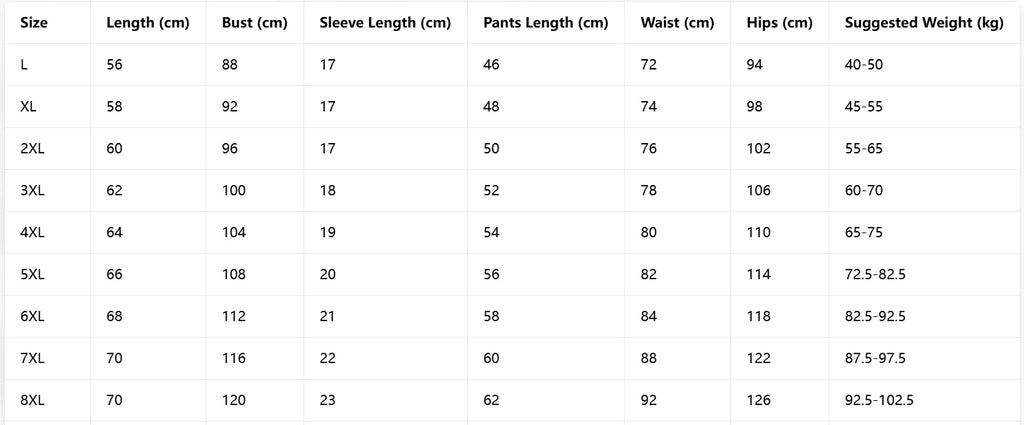The height and width of the screenshot is (425, 1024).
Task: Select the Suggested Weight (kg) header
Action: [924, 23]
